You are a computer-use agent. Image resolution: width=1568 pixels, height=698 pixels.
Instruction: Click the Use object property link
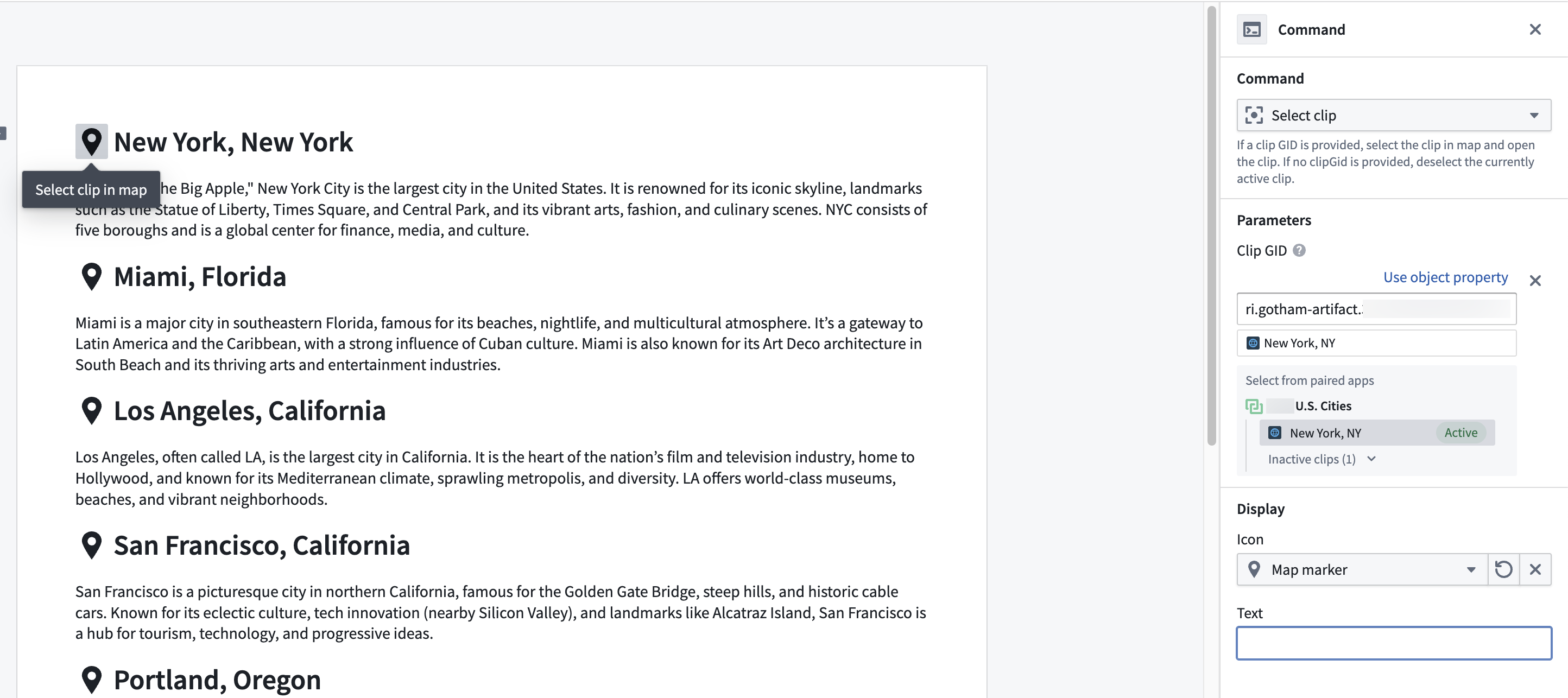1445,277
